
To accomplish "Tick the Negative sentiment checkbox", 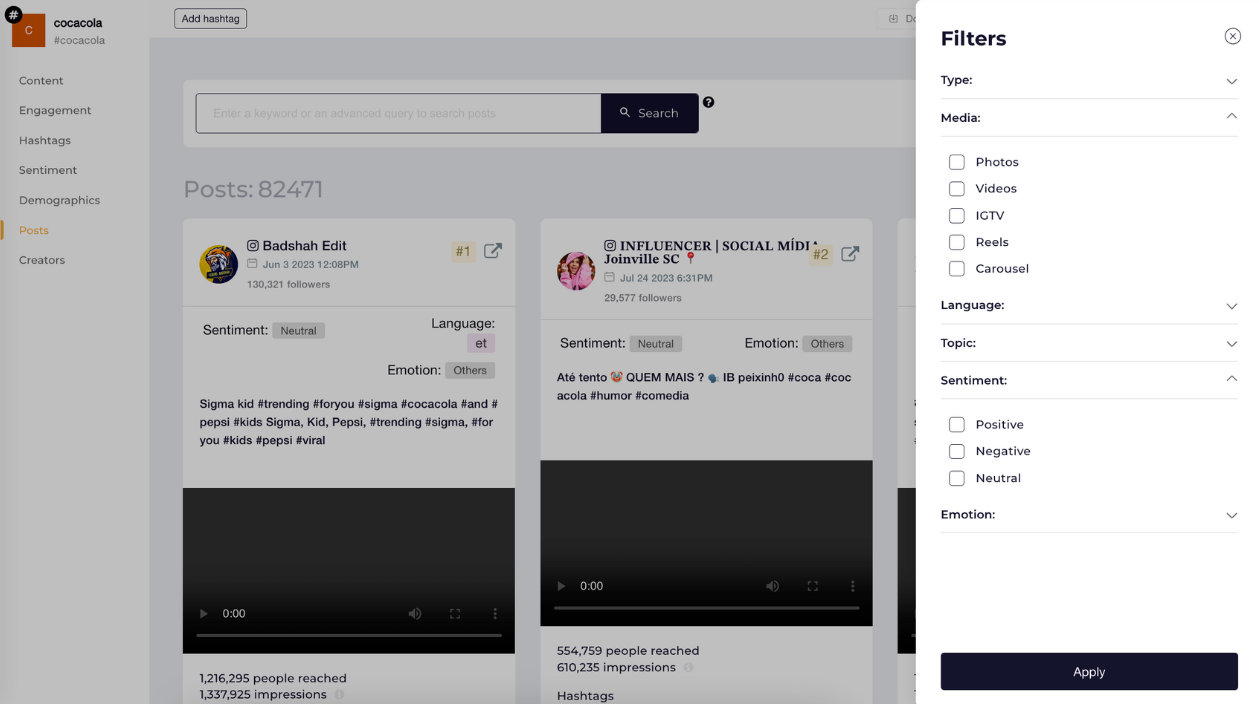I will click(x=957, y=451).
